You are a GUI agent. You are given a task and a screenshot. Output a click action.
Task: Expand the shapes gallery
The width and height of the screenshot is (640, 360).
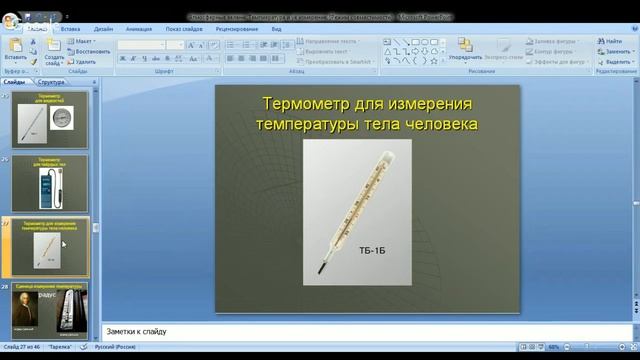[x=443, y=61]
